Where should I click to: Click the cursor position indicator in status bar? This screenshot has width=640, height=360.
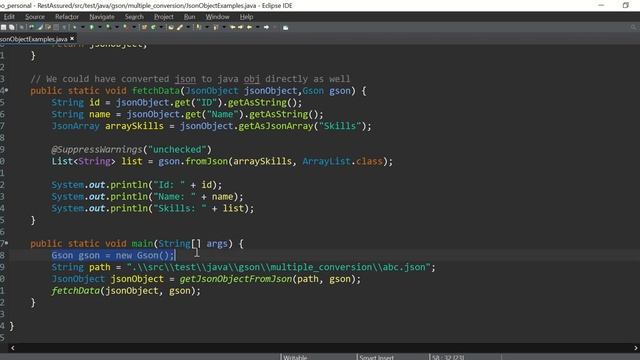coord(448,357)
